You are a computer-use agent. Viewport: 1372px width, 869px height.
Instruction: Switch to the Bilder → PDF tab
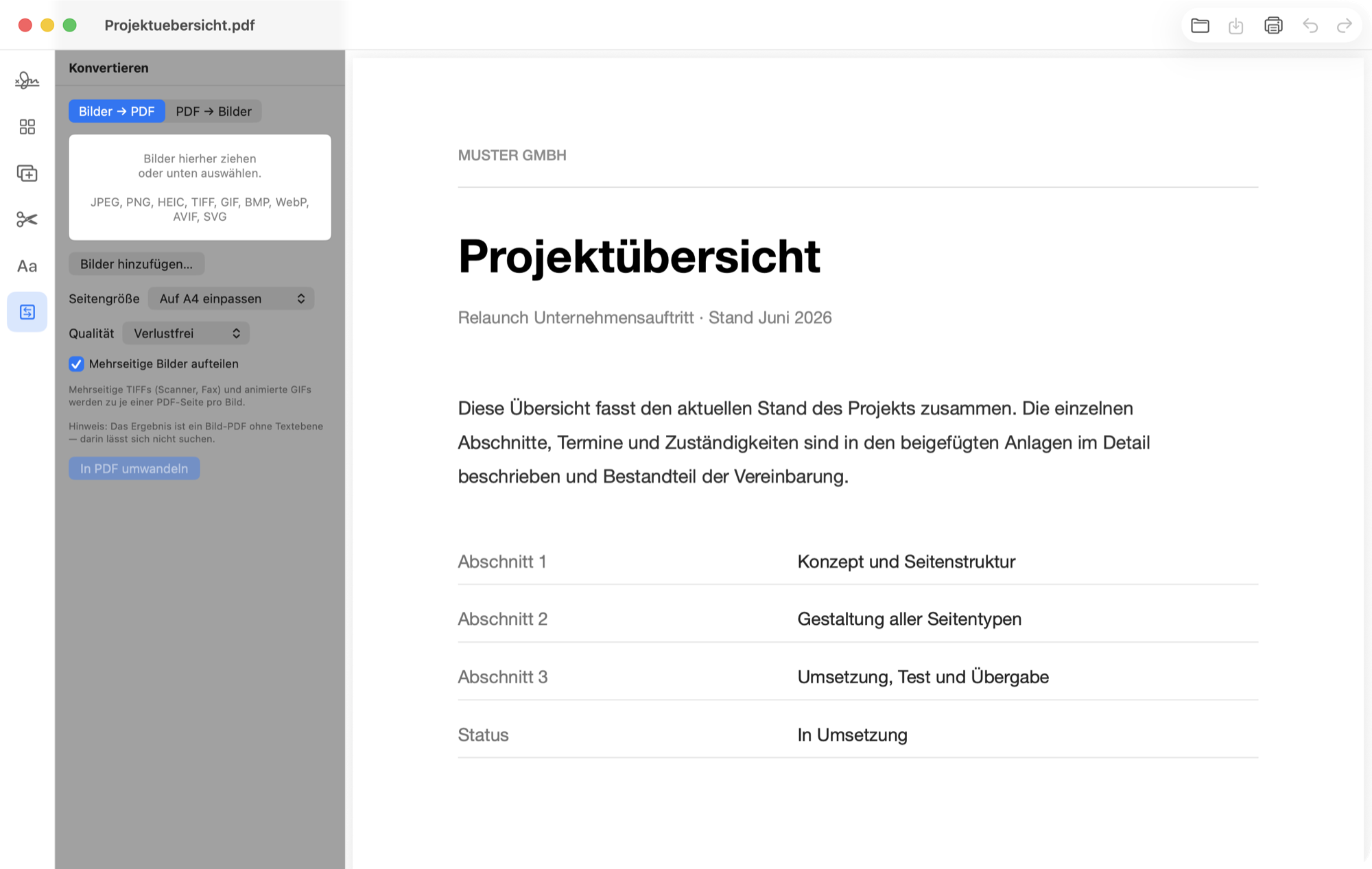(117, 111)
